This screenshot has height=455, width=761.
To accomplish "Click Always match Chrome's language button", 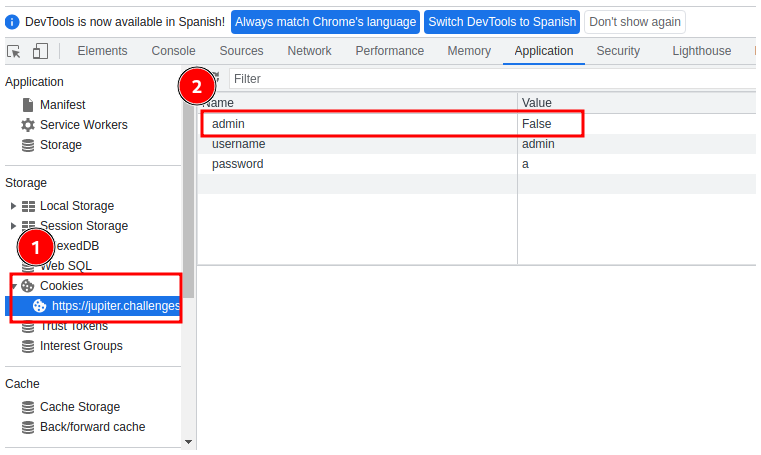I will (x=325, y=22).
